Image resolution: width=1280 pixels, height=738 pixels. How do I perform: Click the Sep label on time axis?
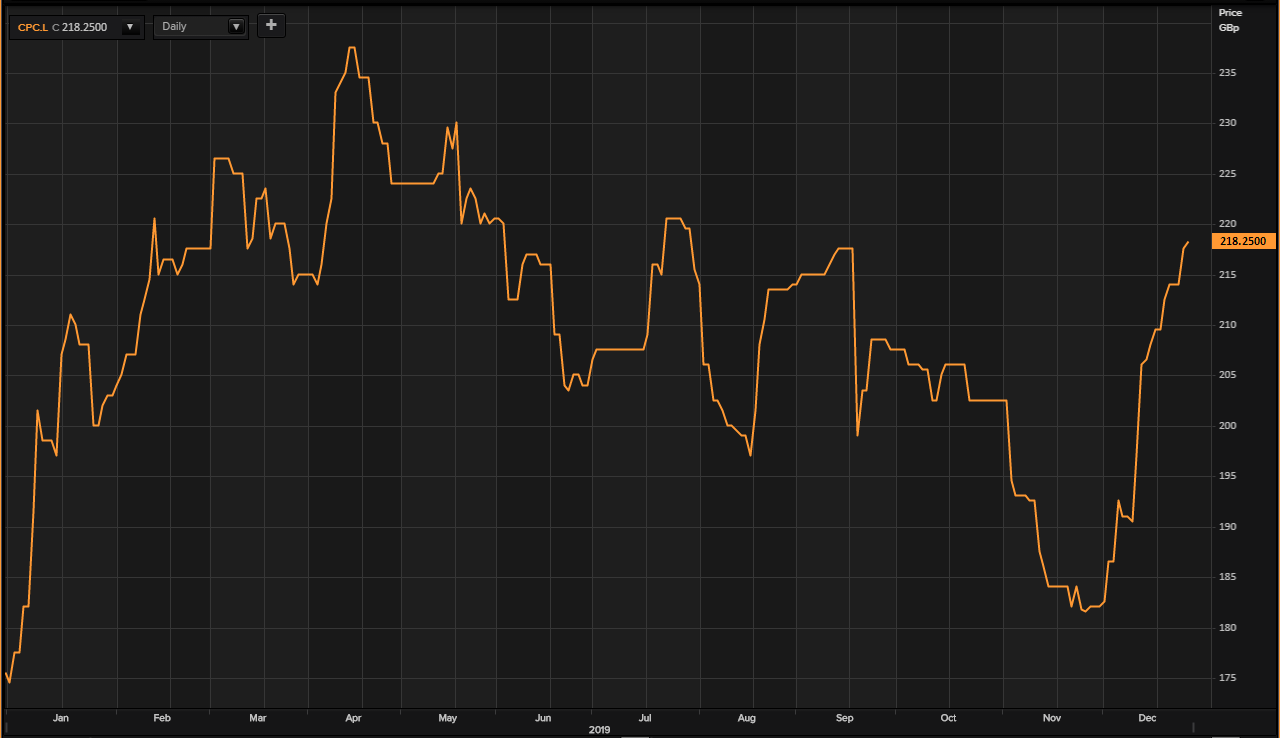pyautogui.click(x=845, y=718)
